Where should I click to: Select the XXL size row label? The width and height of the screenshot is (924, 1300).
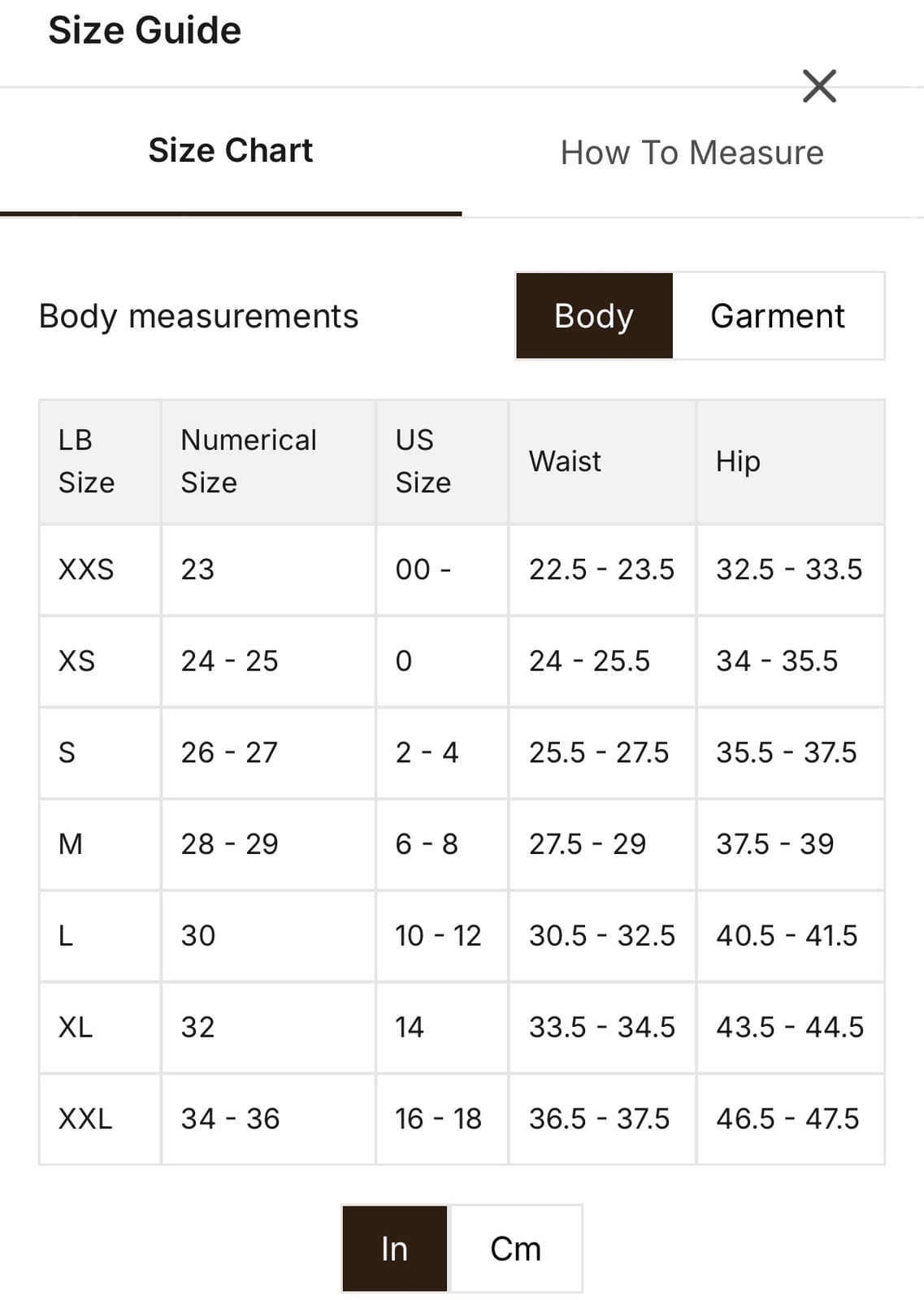(85, 1119)
